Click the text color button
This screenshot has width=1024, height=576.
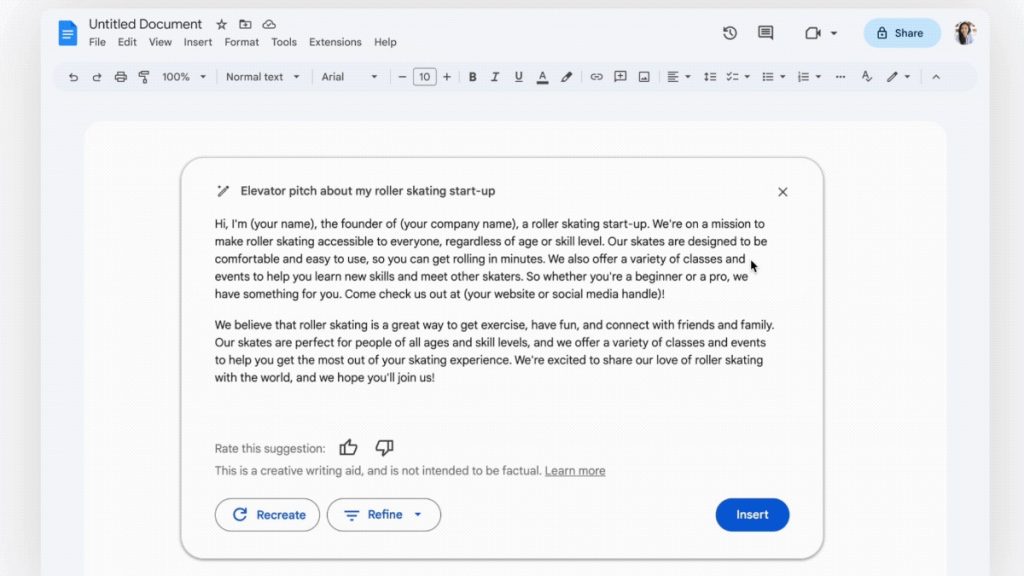542,77
